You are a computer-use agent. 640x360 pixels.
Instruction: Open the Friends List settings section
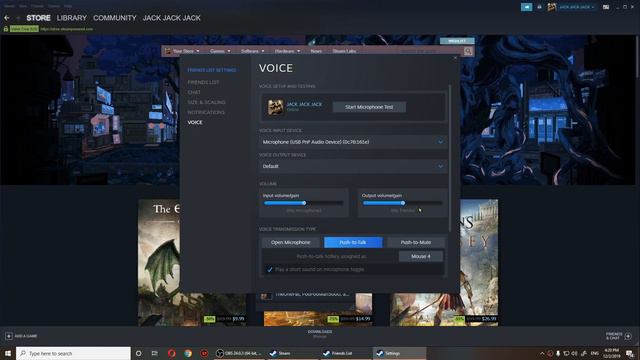pos(203,82)
